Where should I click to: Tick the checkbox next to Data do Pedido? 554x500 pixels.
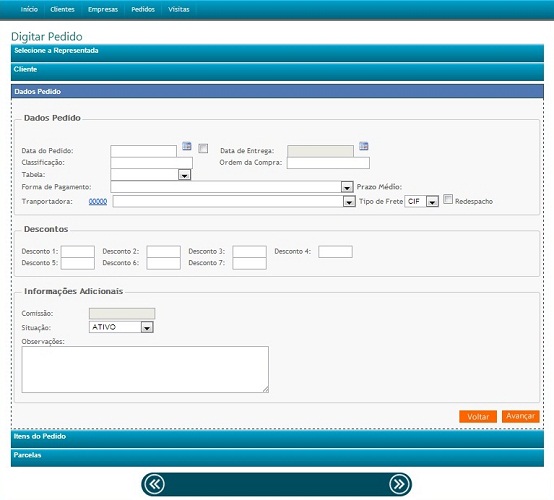point(203,148)
